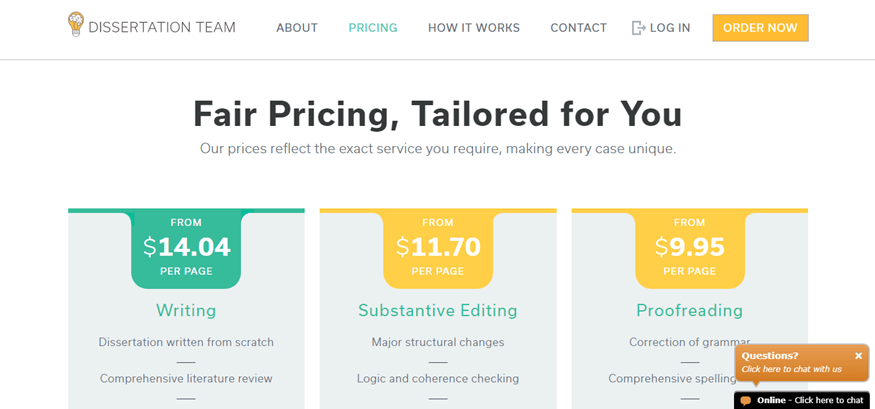Select the $11.70 per page badge

coord(438,247)
